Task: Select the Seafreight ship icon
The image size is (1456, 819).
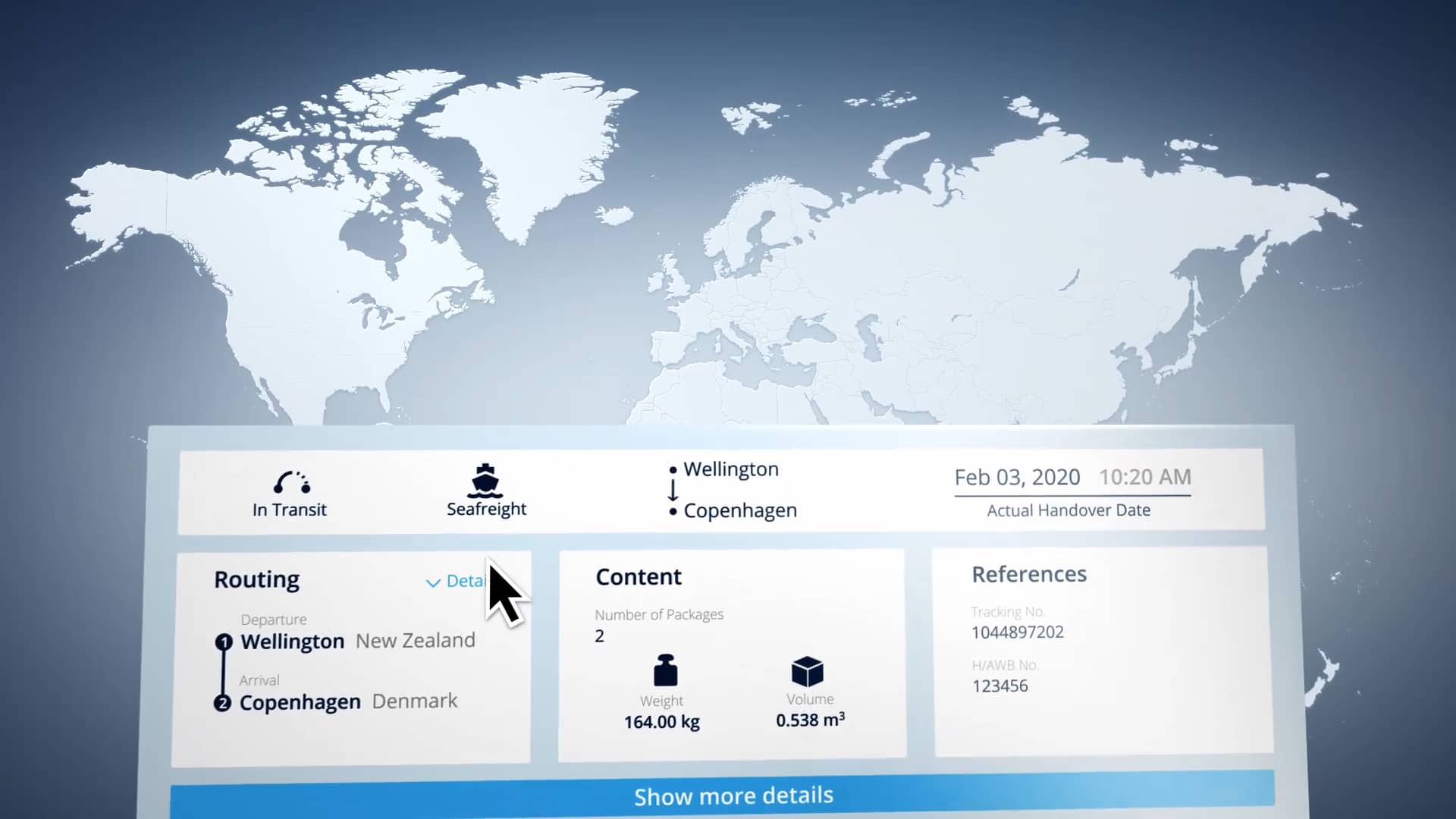Action: pos(486,481)
